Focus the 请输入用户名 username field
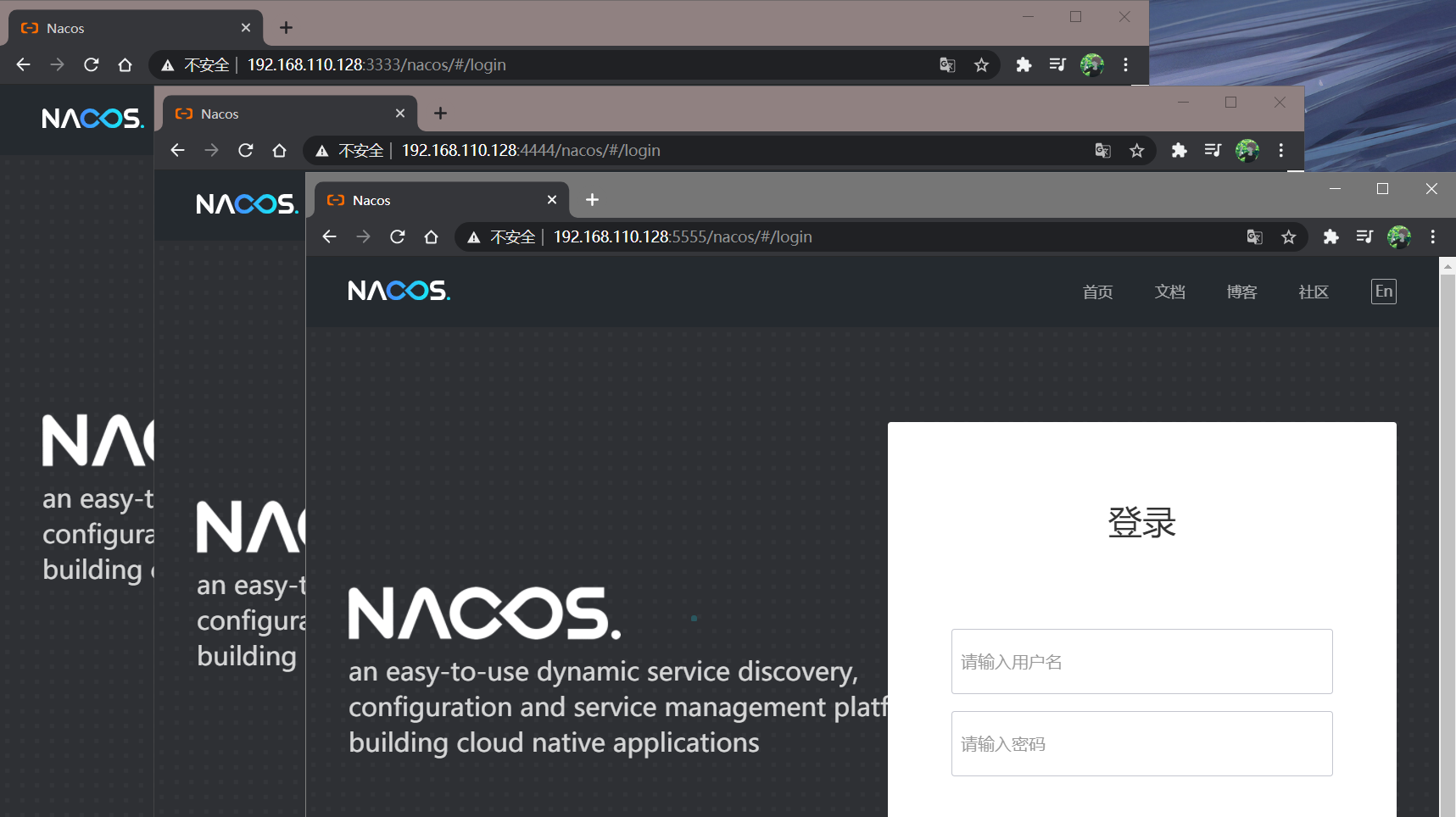1456x817 pixels. 1142,662
